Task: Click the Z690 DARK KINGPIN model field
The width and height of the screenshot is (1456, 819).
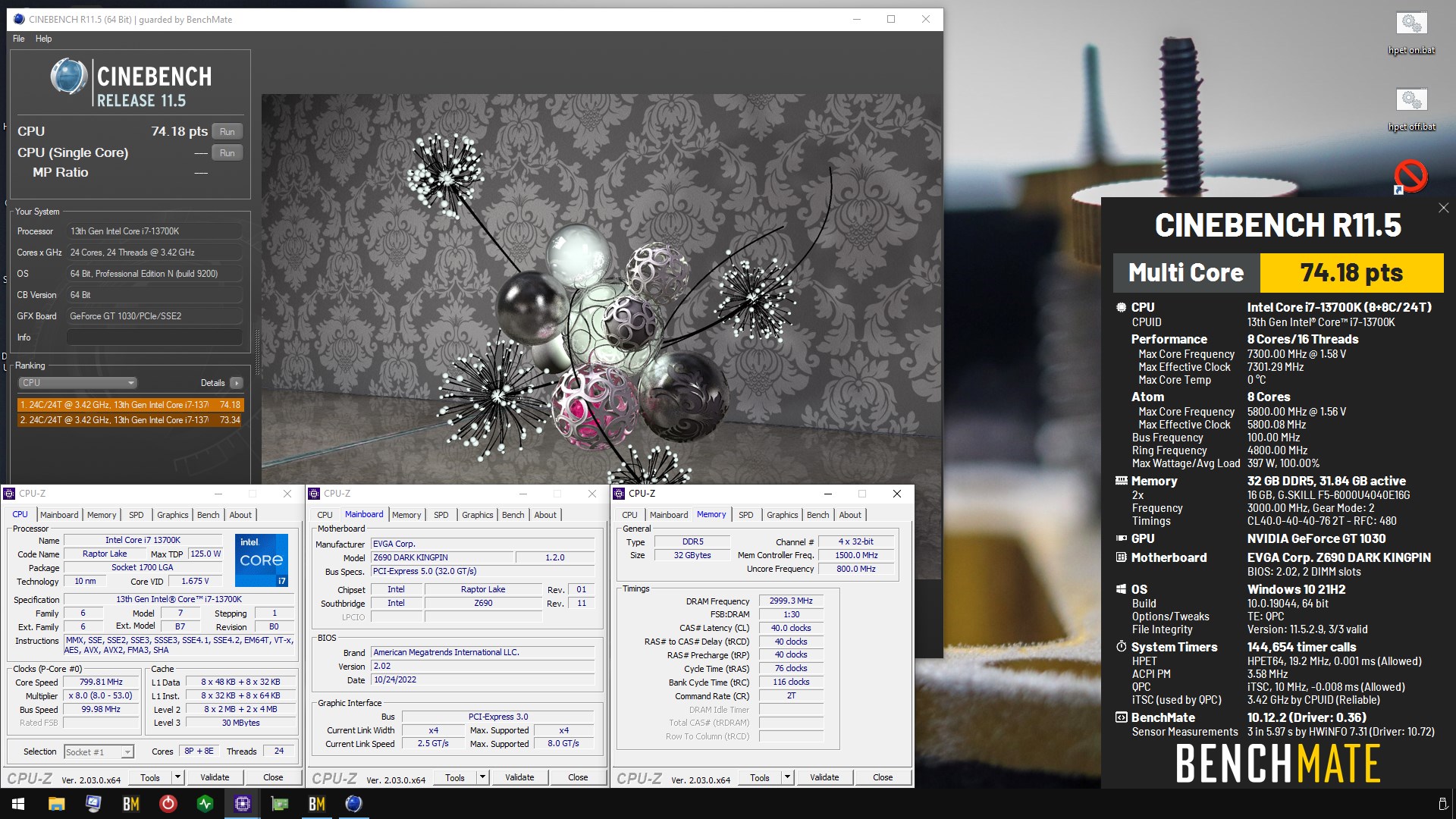Action: pos(442,557)
